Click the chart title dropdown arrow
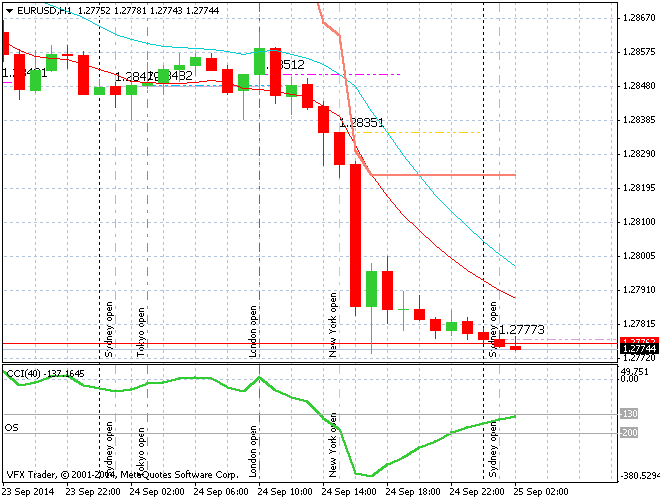This screenshot has height=500, width=660. (x=9, y=11)
